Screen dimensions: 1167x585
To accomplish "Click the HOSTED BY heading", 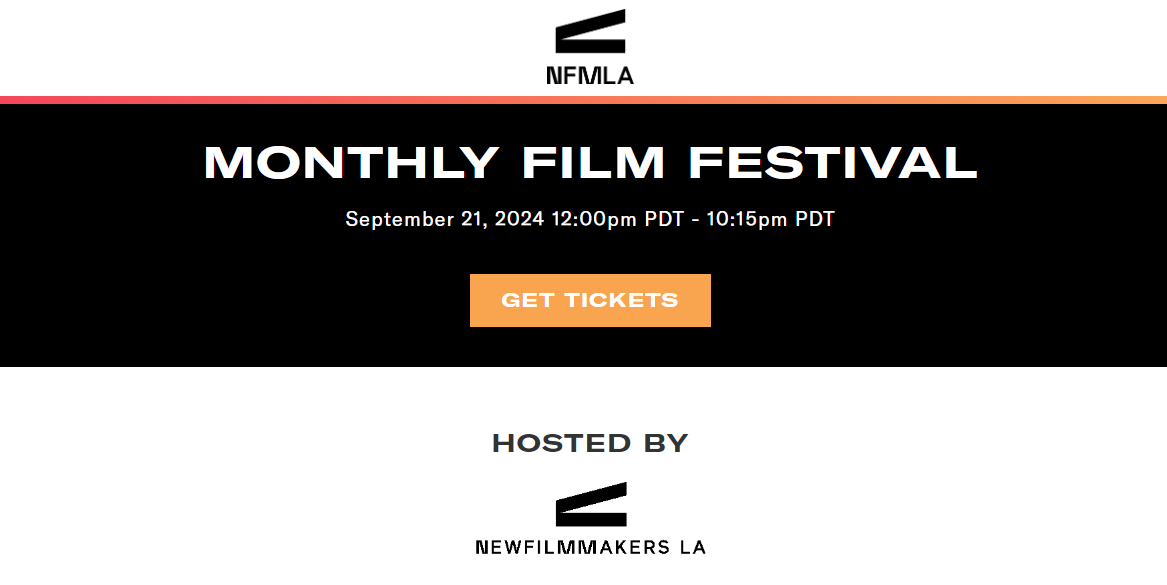I will (590, 444).
